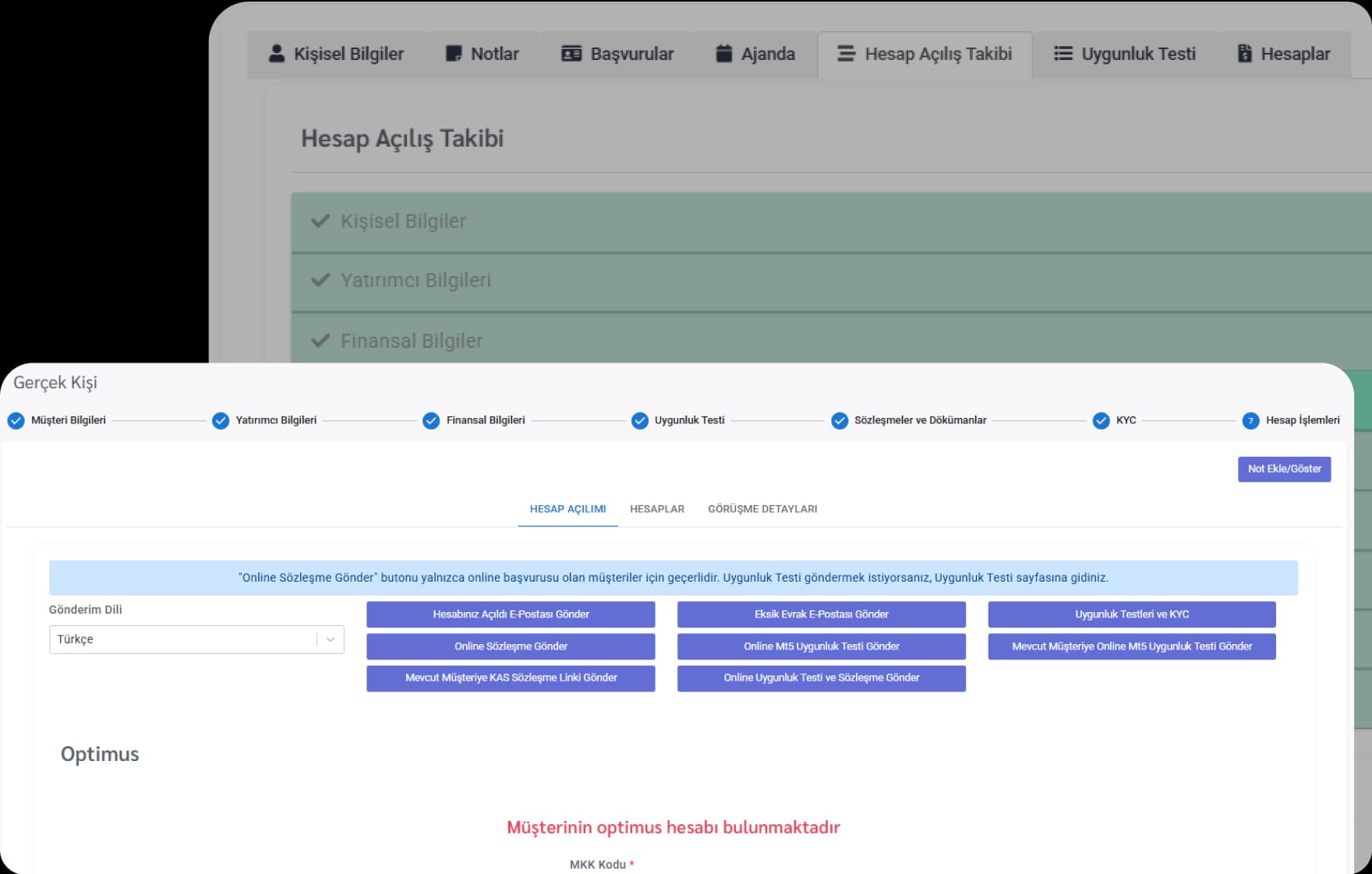Click Eksik Evrak E-Postası Gönder button
Screen dimensions: 1372x874
[x=821, y=614]
